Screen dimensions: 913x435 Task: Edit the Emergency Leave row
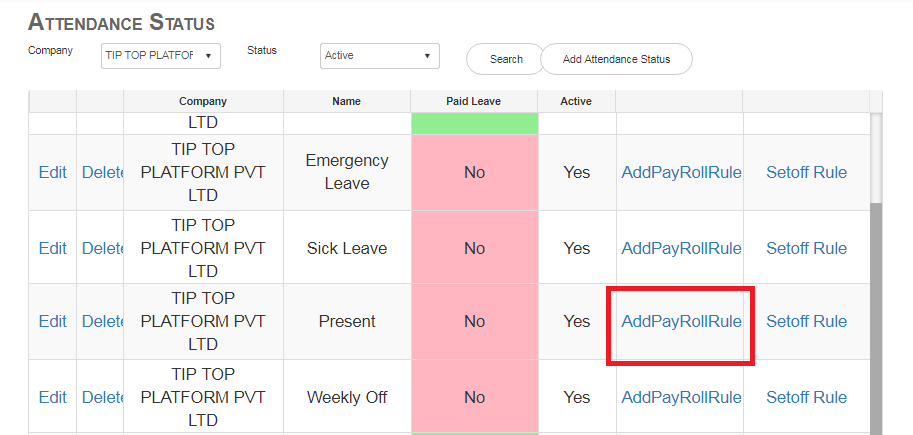[52, 172]
